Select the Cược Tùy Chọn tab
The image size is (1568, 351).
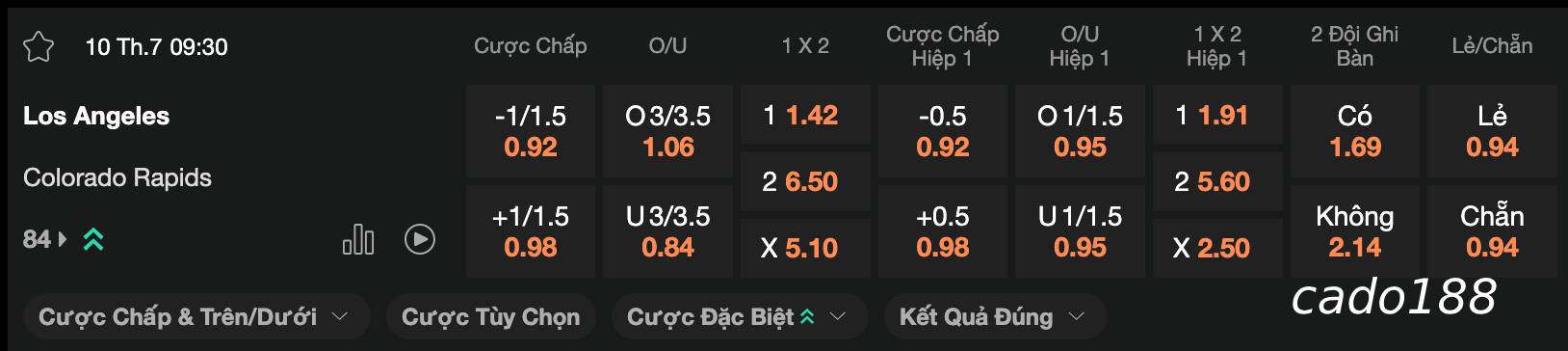[490, 316]
